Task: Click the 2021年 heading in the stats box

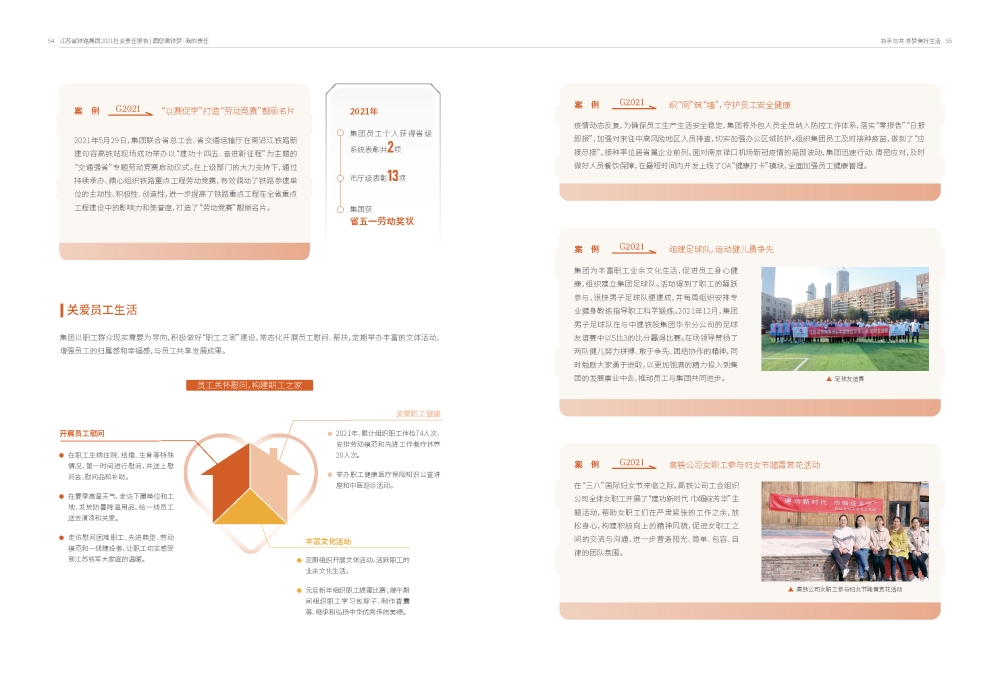Action: (364, 111)
